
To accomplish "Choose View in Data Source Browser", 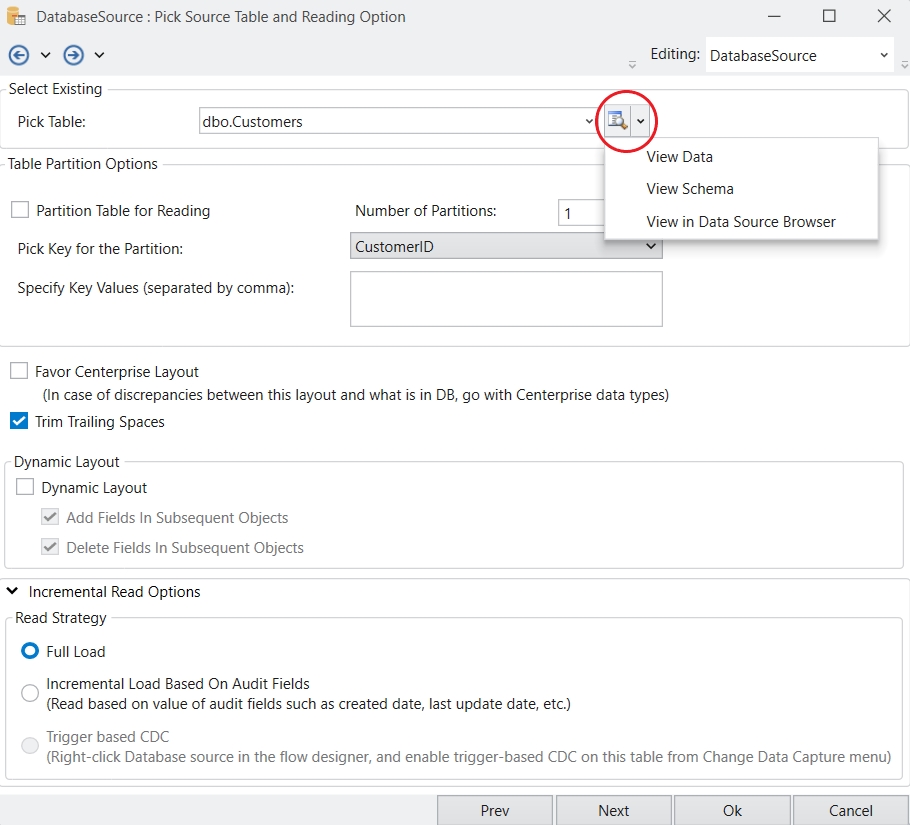I will pos(740,222).
